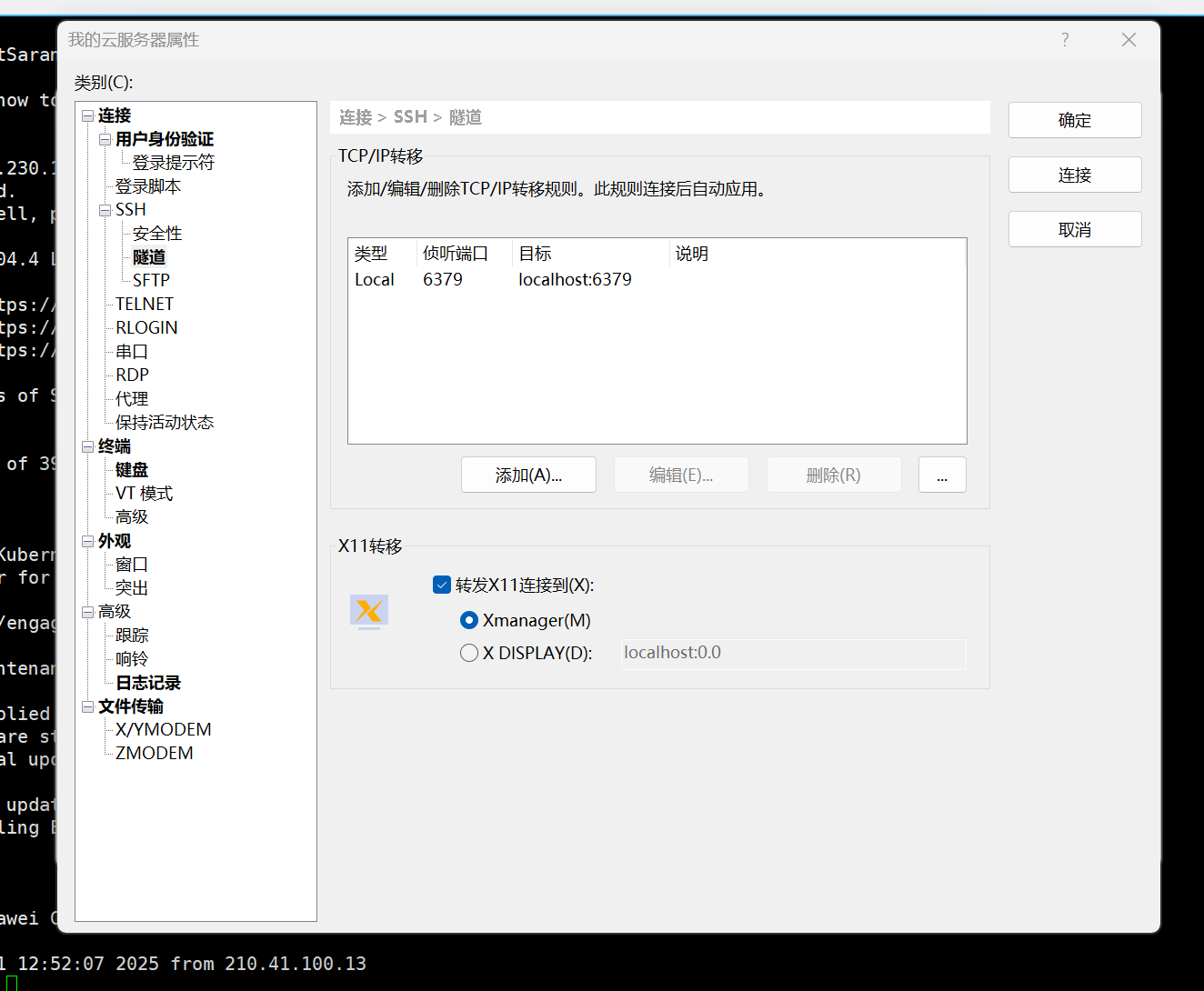Add a new tunnel rule with 添加(A)...
Screen dimensions: 1204x991
click(x=528, y=475)
